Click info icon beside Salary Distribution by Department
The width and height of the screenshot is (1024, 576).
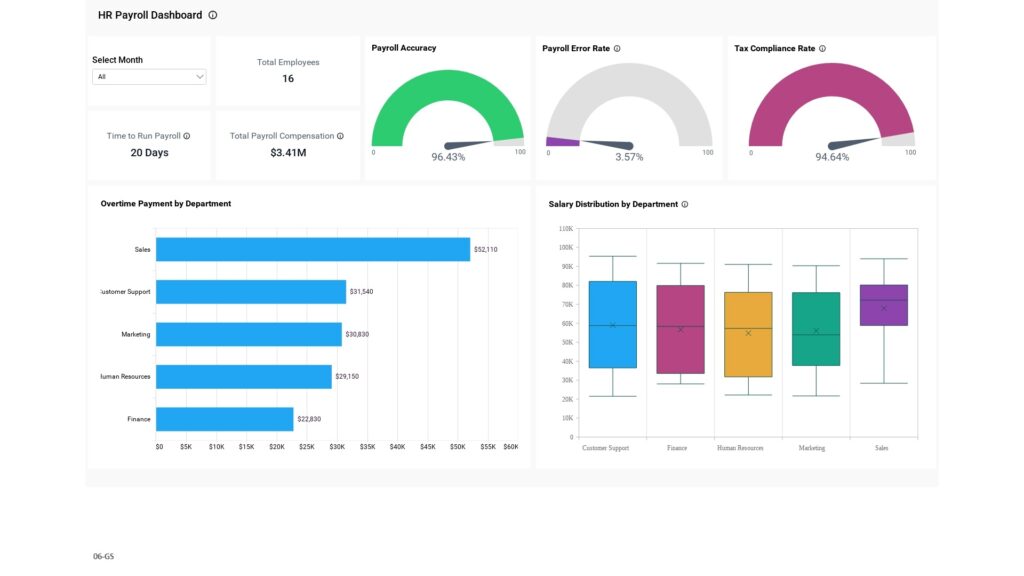[684, 204]
